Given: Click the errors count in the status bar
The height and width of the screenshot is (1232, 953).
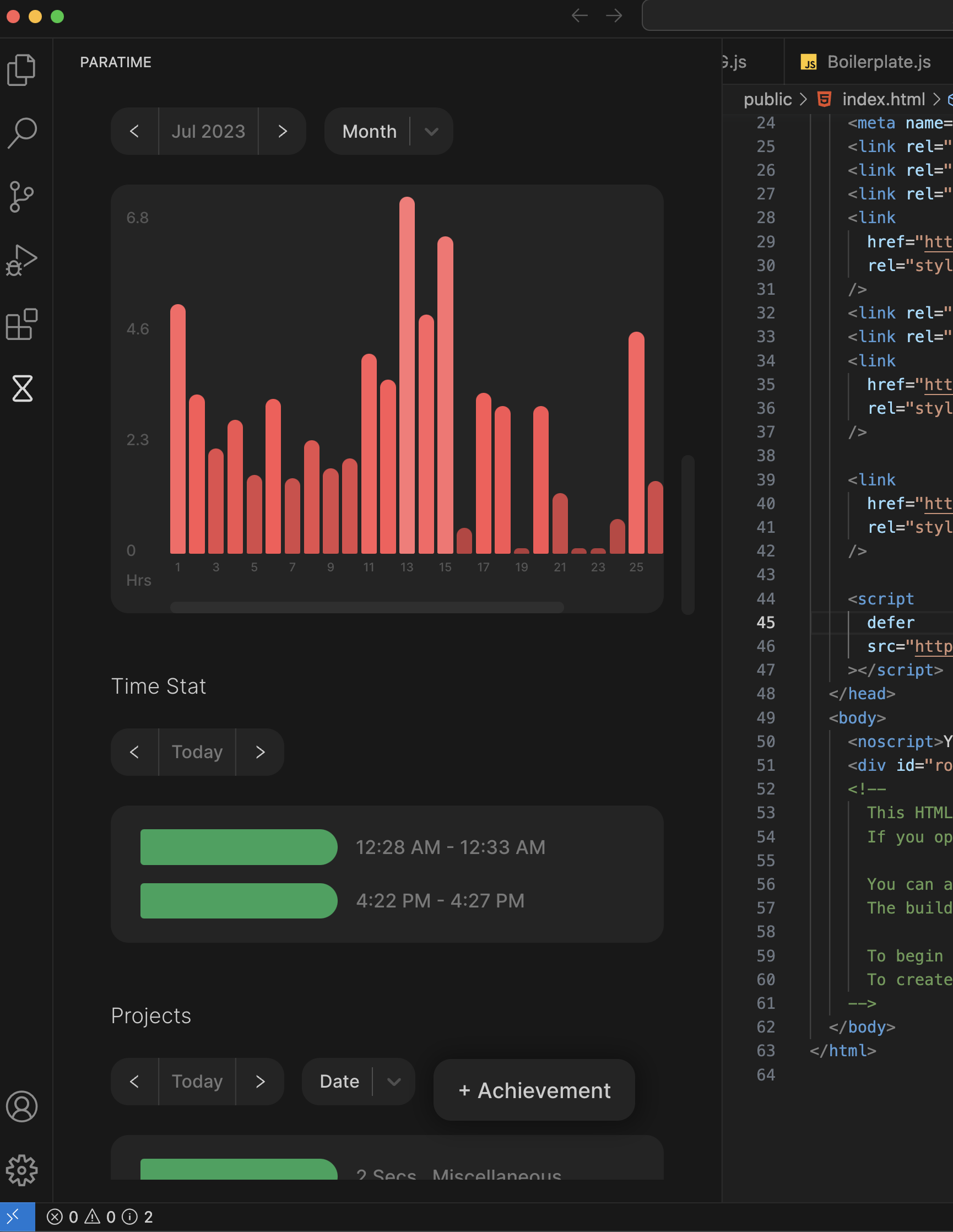Looking at the screenshot, I should (x=63, y=1217).
